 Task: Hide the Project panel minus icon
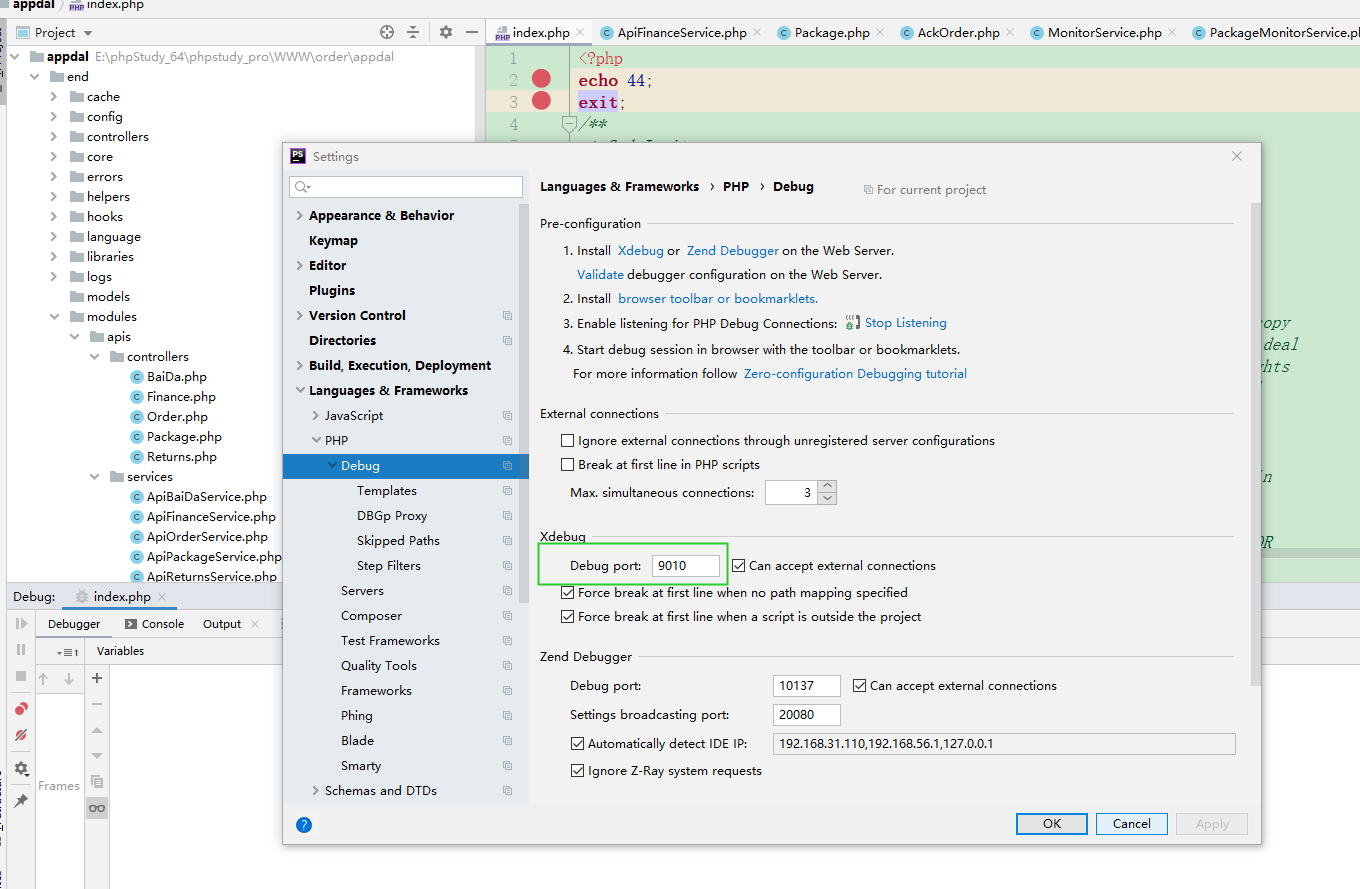(x=471, y=32)
